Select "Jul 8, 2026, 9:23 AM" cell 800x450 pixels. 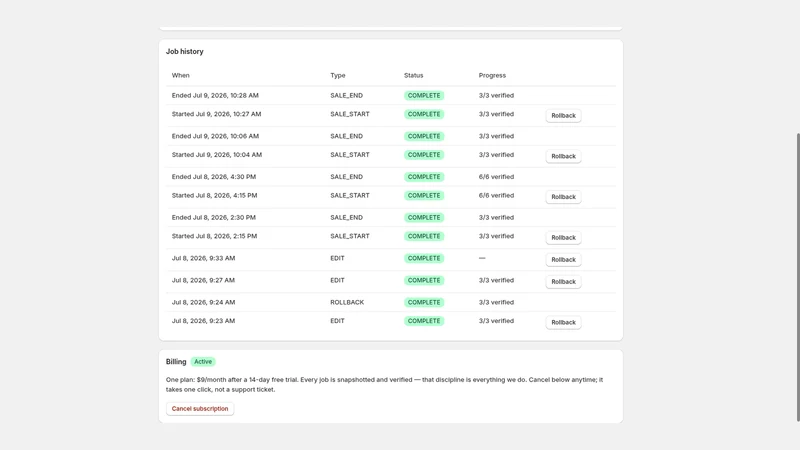(x=204, y=321)
